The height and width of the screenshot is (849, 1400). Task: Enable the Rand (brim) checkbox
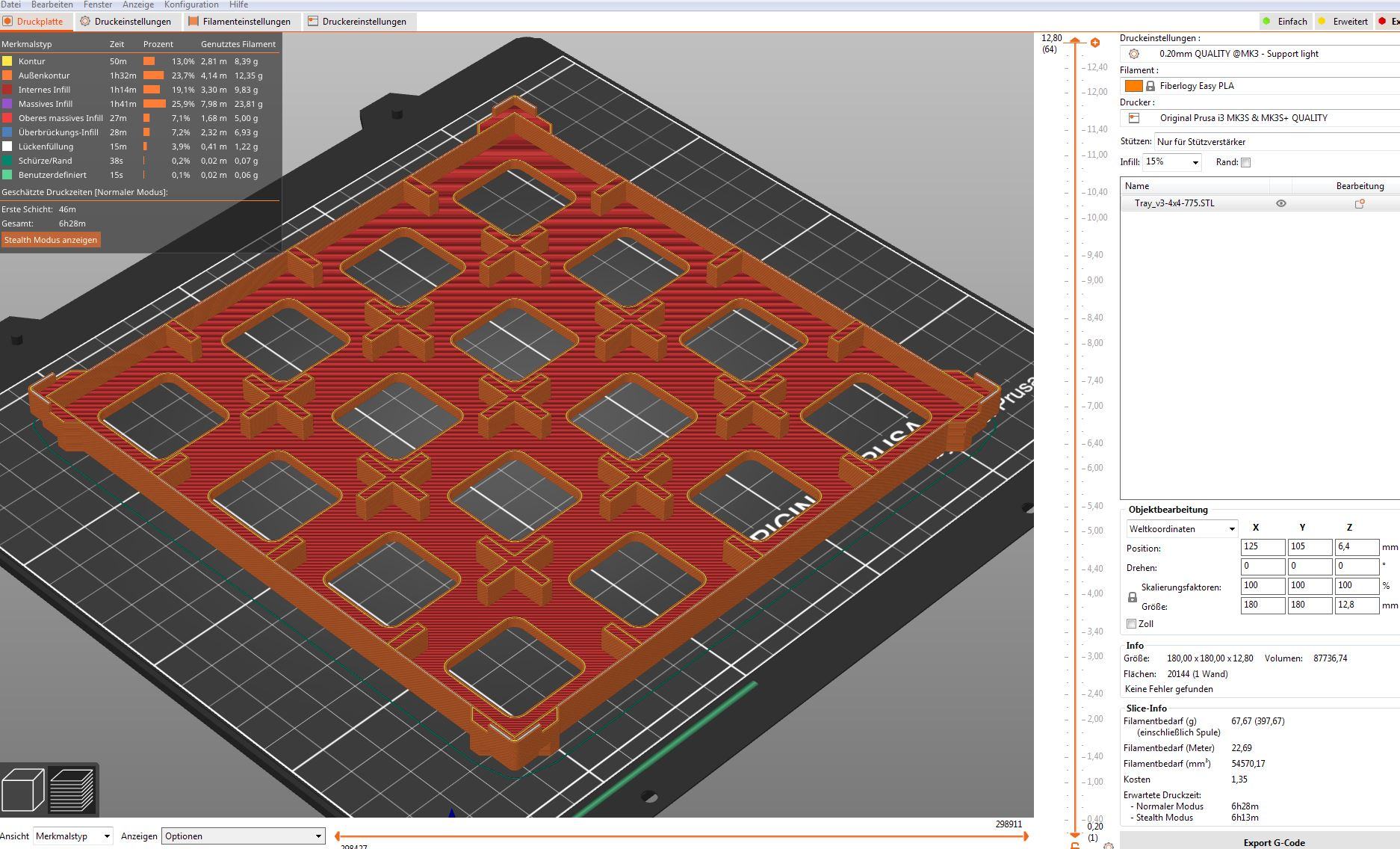(x=1245, y=162)
